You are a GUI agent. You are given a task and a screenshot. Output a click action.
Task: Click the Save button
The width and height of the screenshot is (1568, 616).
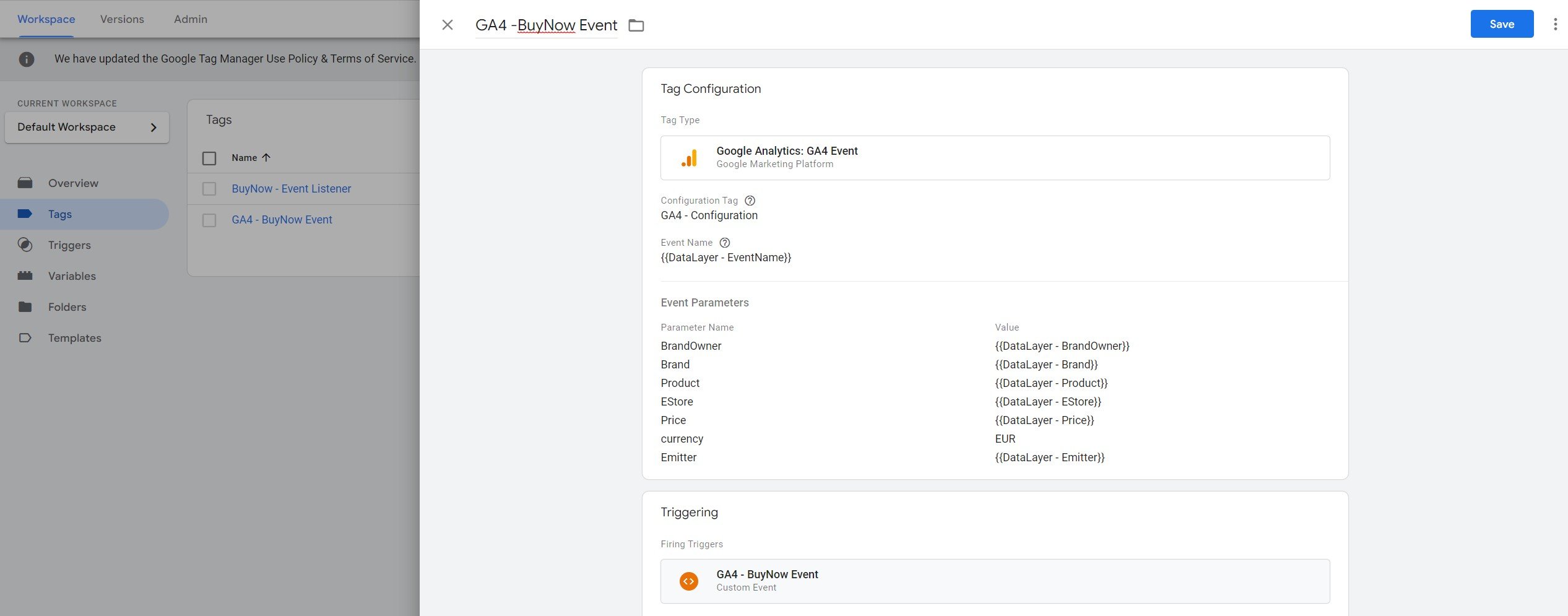(1501, 24)
